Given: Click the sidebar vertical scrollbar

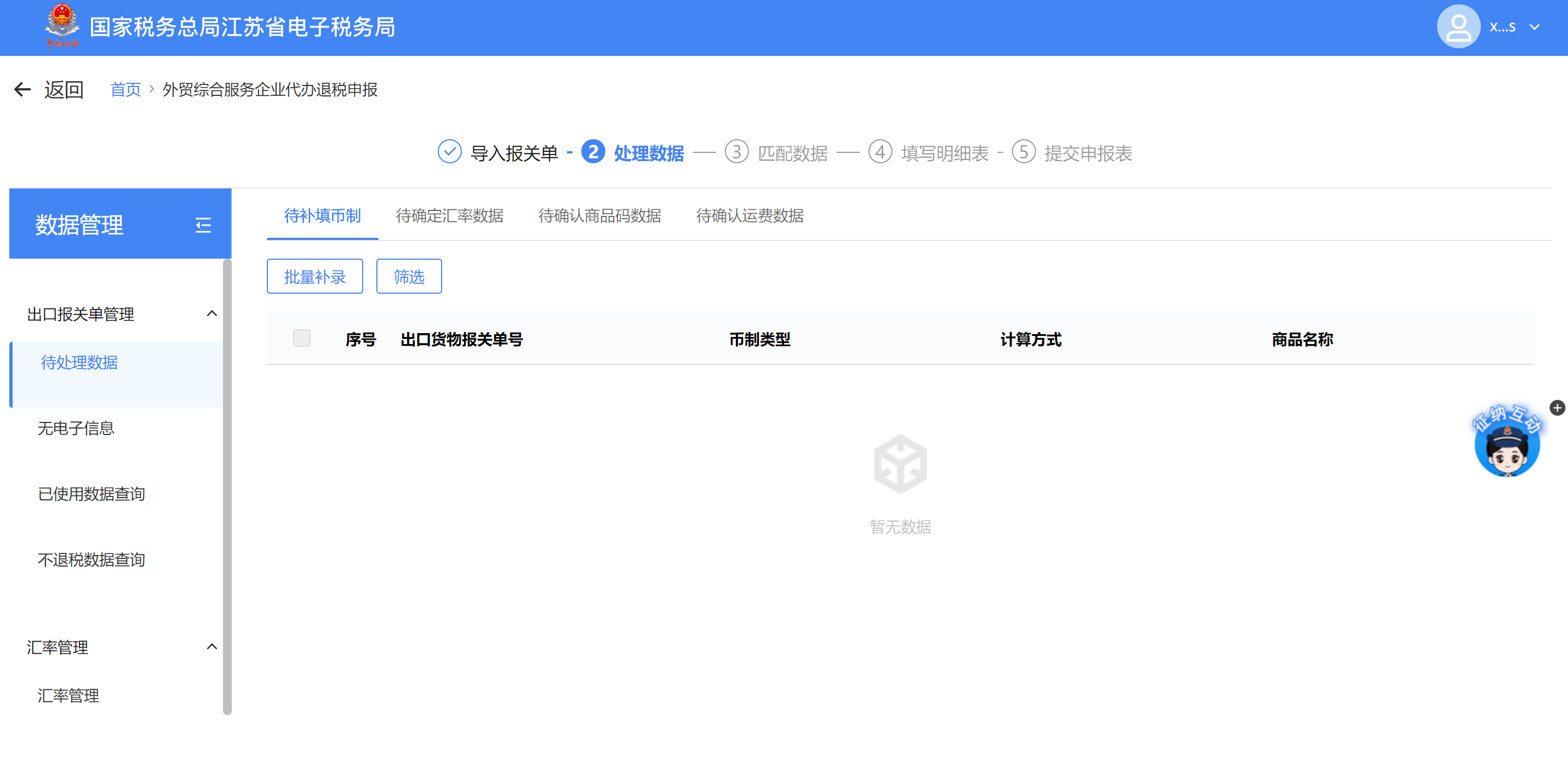Looking at the screenshot, I should coord(227,487).
